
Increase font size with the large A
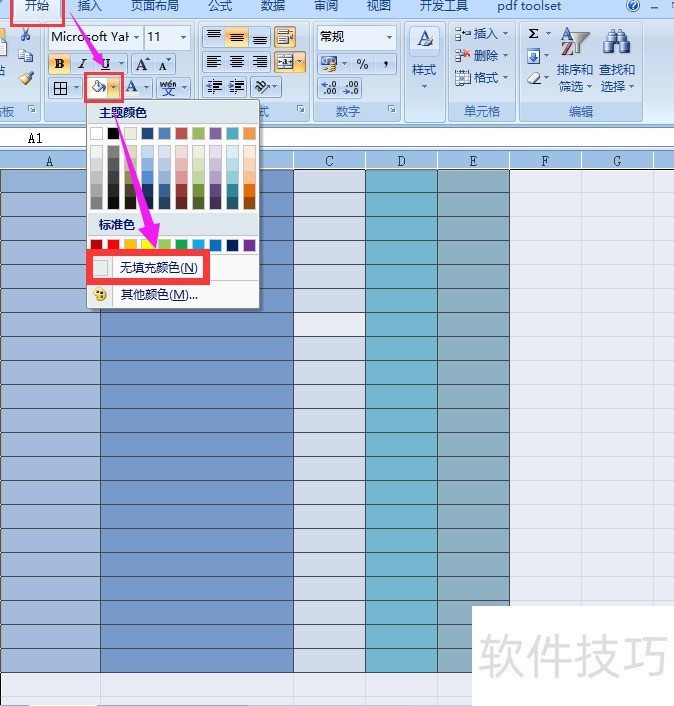pyautogui.click(x=142, y=64)
